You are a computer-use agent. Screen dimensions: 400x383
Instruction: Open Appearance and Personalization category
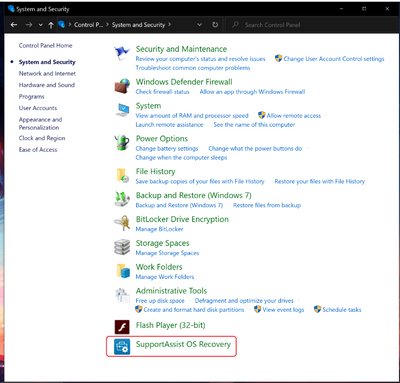coord(40,123)
